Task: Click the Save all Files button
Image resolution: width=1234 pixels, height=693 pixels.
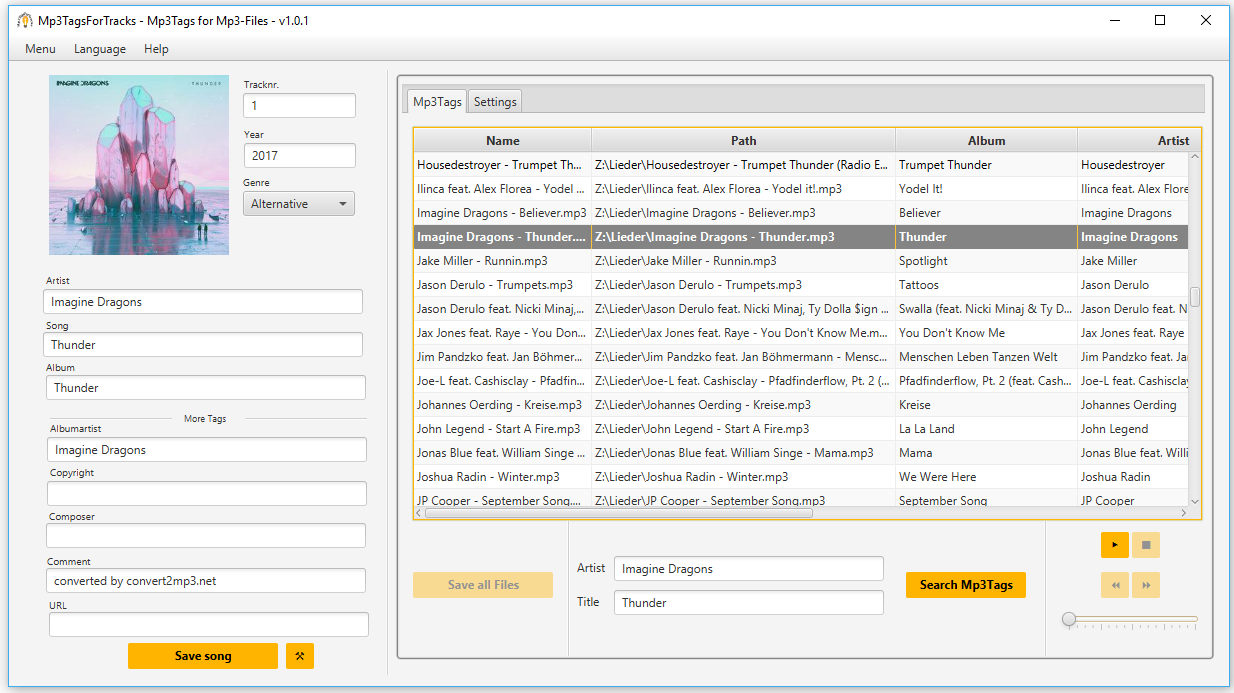Action: click(483, 585)
